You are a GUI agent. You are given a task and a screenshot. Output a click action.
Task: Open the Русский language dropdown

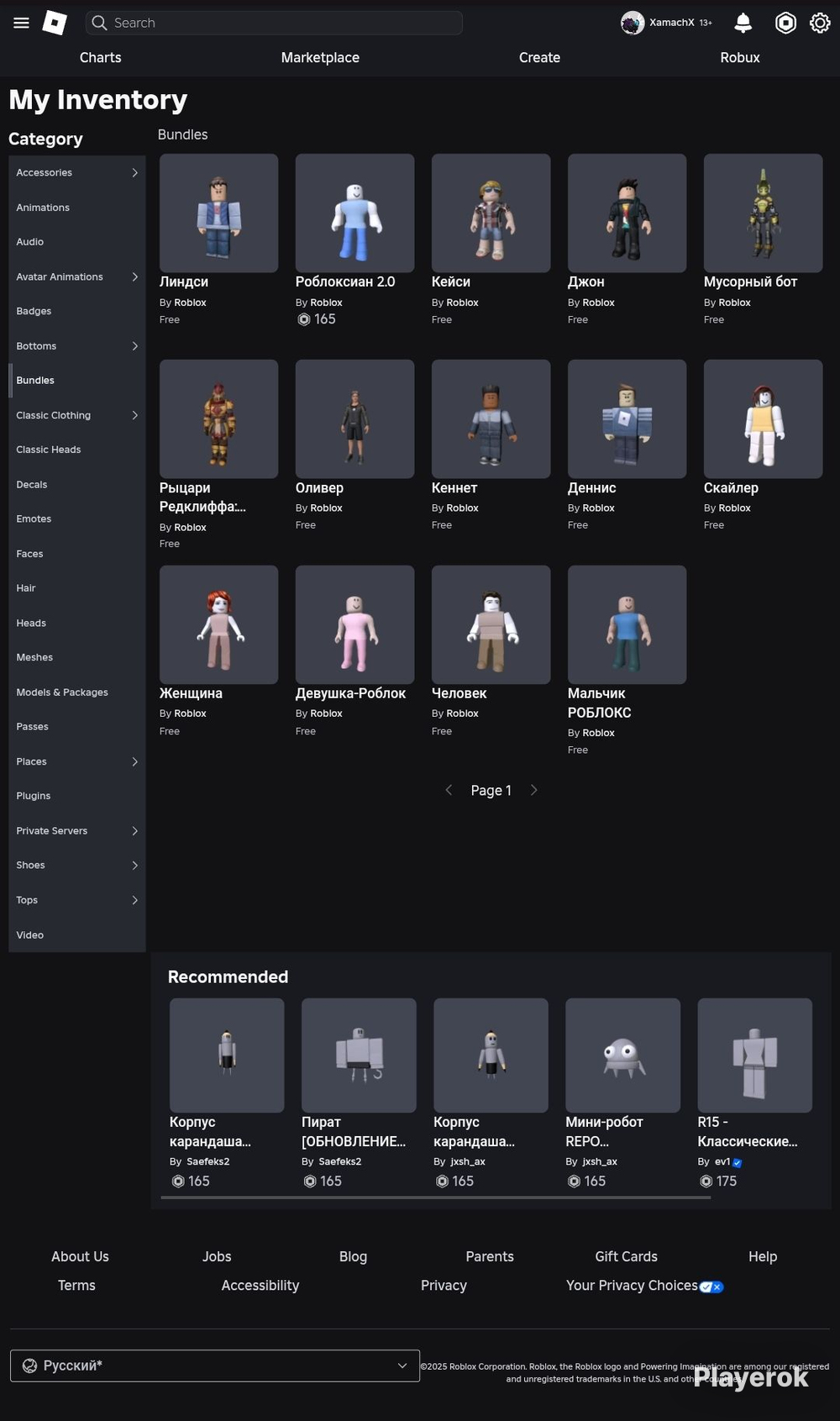pos(215,1366)
